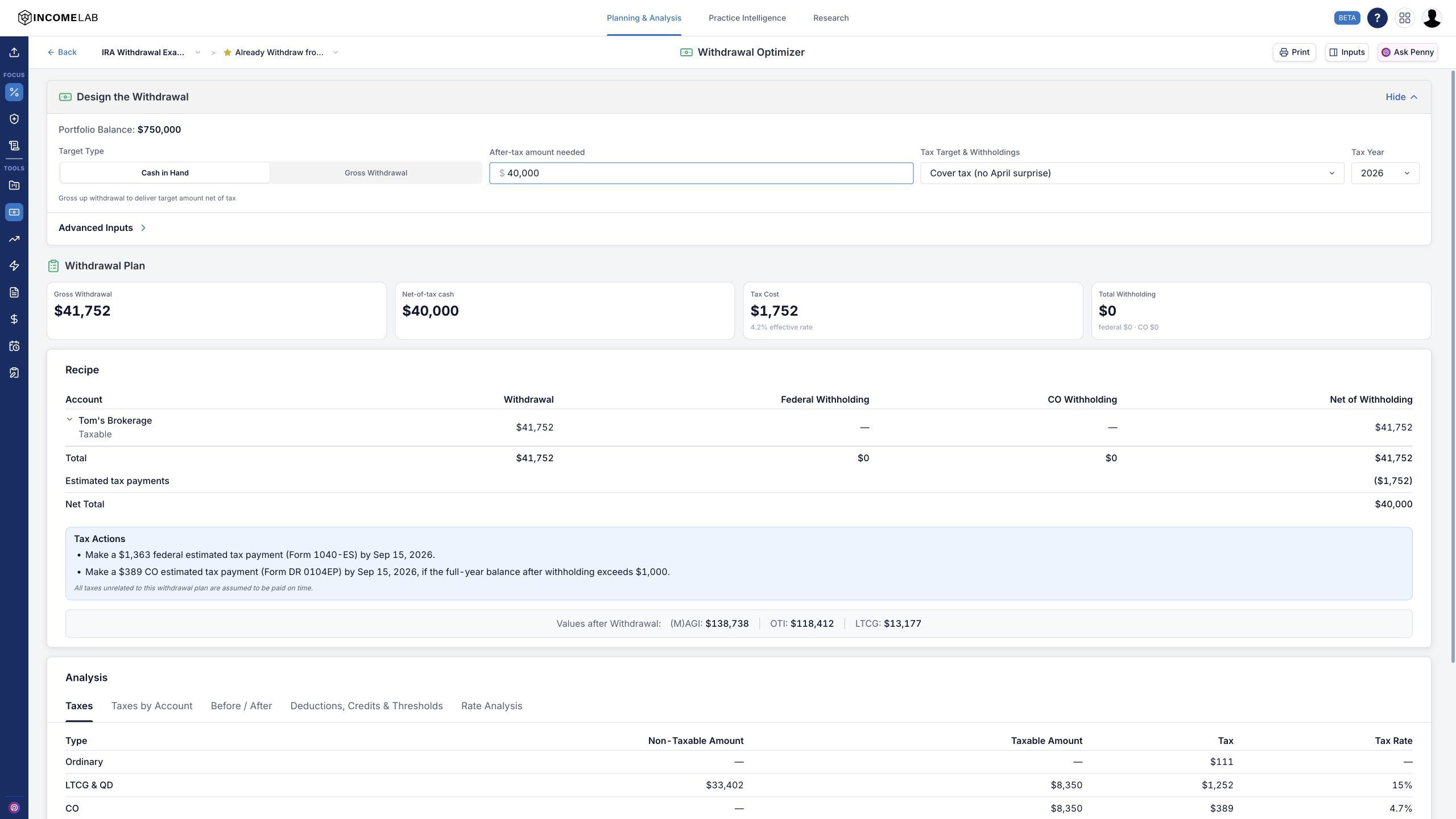Switch to Practice Intelligence tab
Image resolution: width=1456 pixels, height=819 pixels.
tap(747, 18)
